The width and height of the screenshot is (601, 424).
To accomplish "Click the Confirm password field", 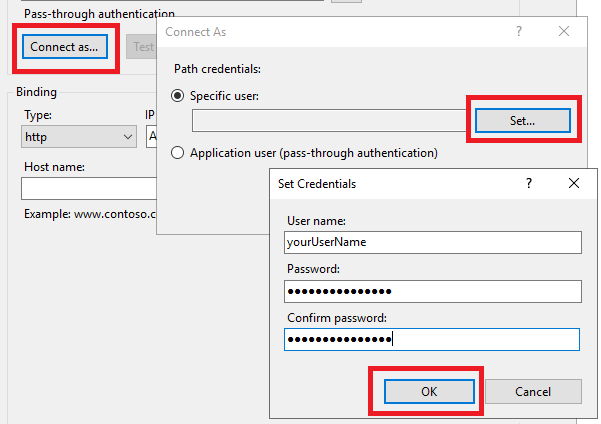I will 432,340.
